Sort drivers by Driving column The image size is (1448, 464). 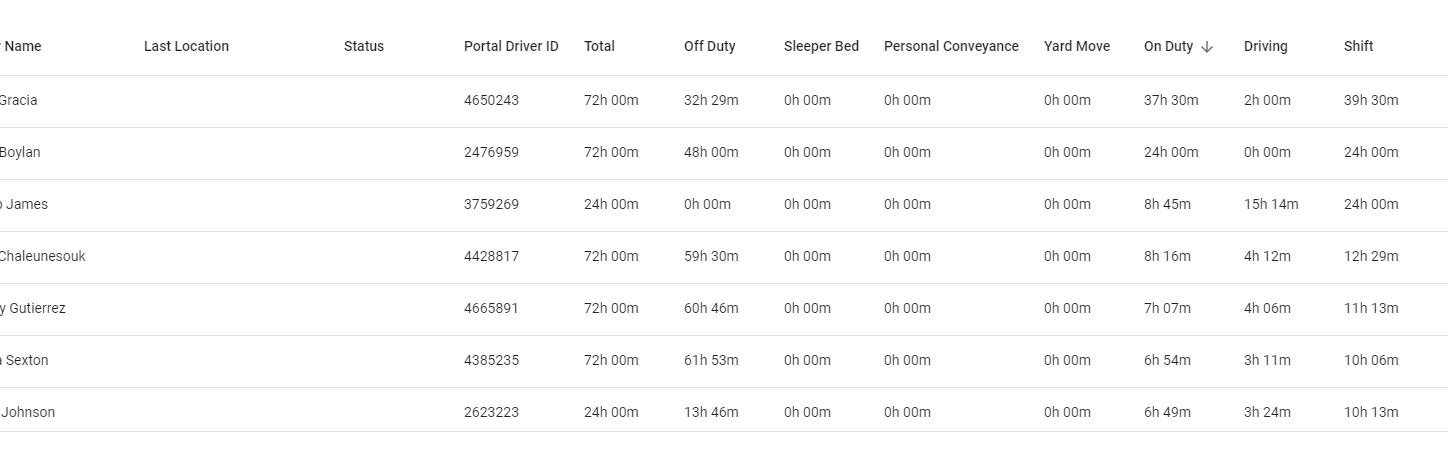1265,46
